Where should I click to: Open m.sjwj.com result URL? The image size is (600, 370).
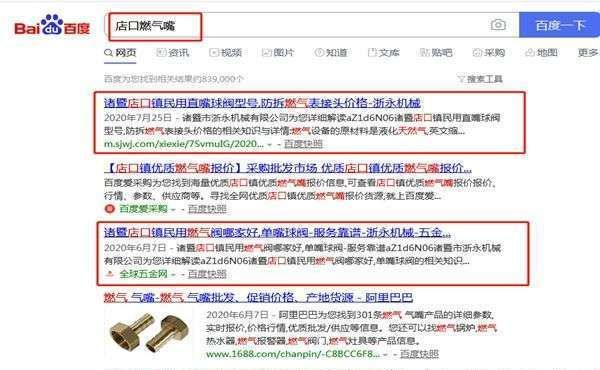coord(184,144)
